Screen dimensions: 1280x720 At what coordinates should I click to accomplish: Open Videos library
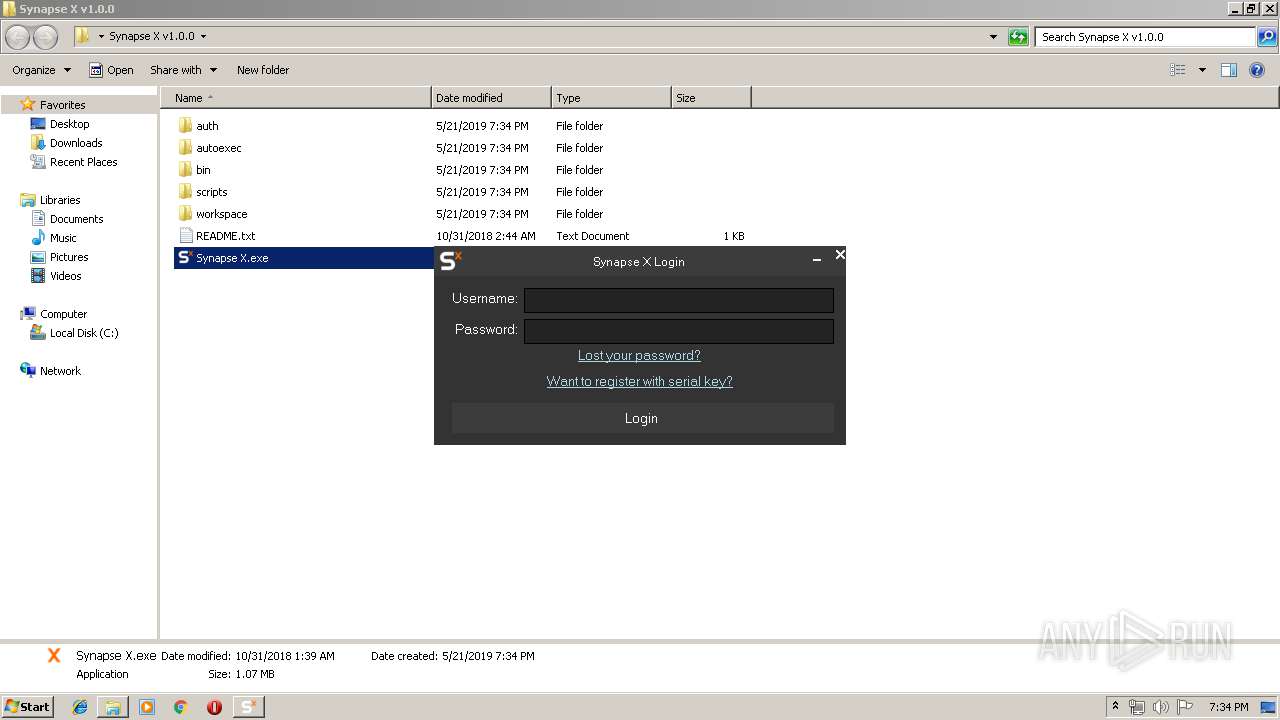point(66,276)
